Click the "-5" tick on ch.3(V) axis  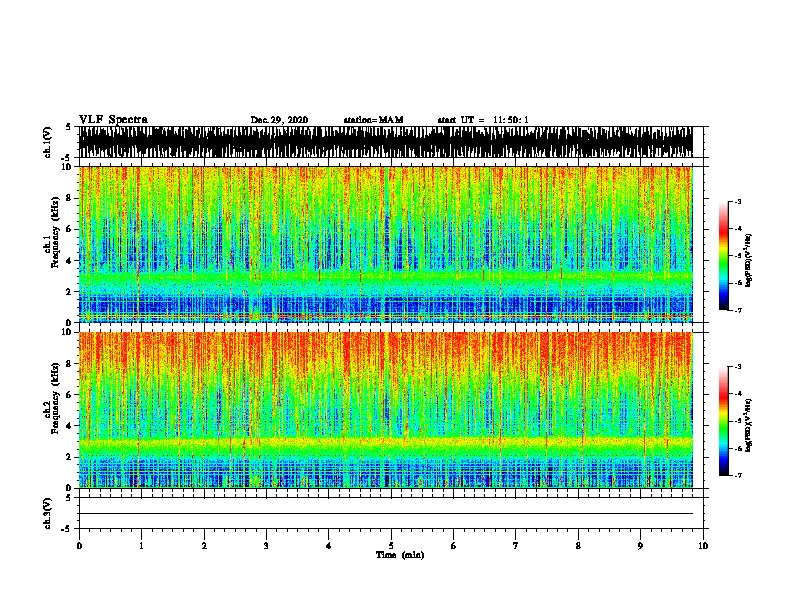[67, 529]
